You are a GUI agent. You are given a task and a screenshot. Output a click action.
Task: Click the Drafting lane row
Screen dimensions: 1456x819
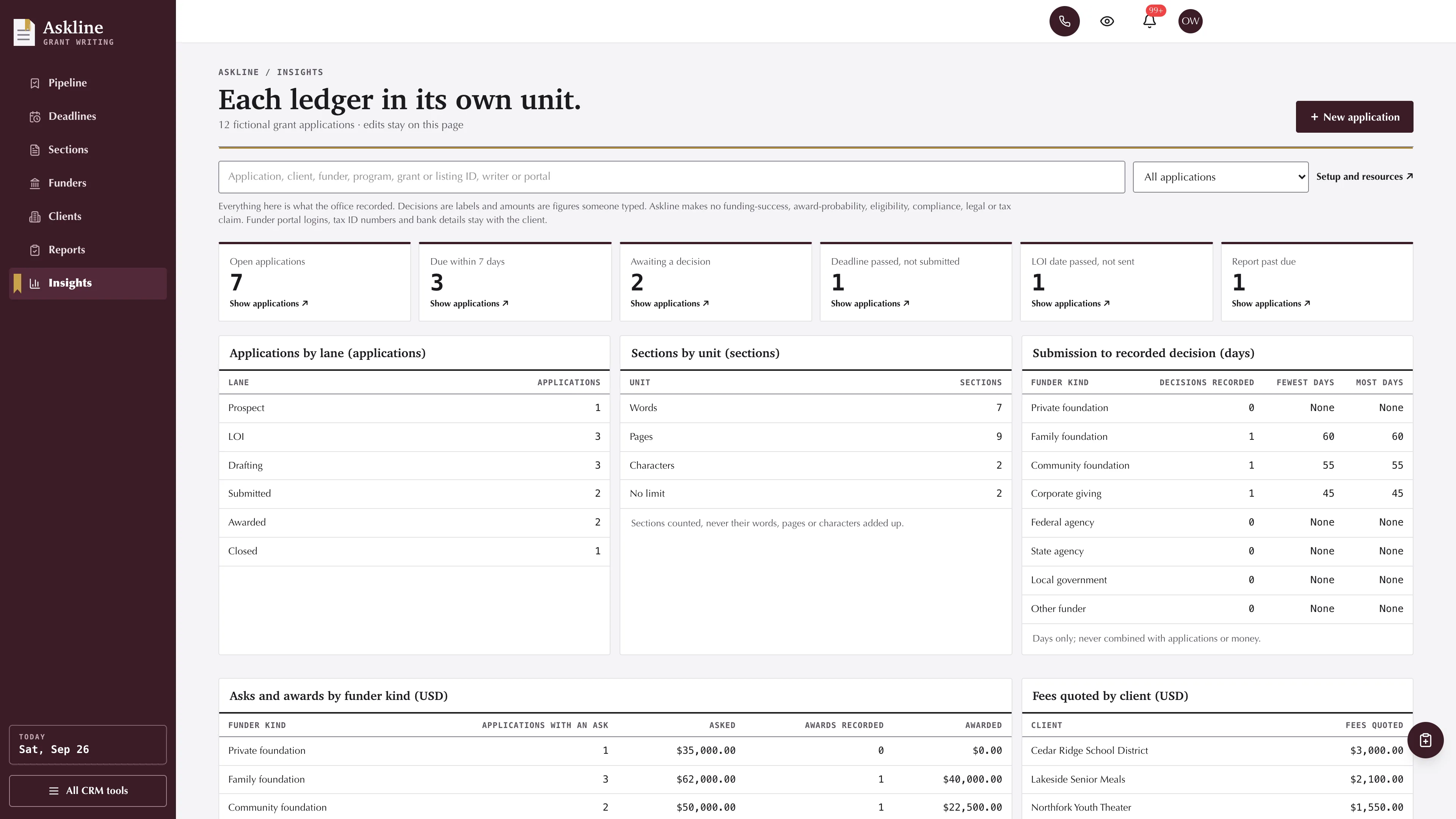pos(414,465)
